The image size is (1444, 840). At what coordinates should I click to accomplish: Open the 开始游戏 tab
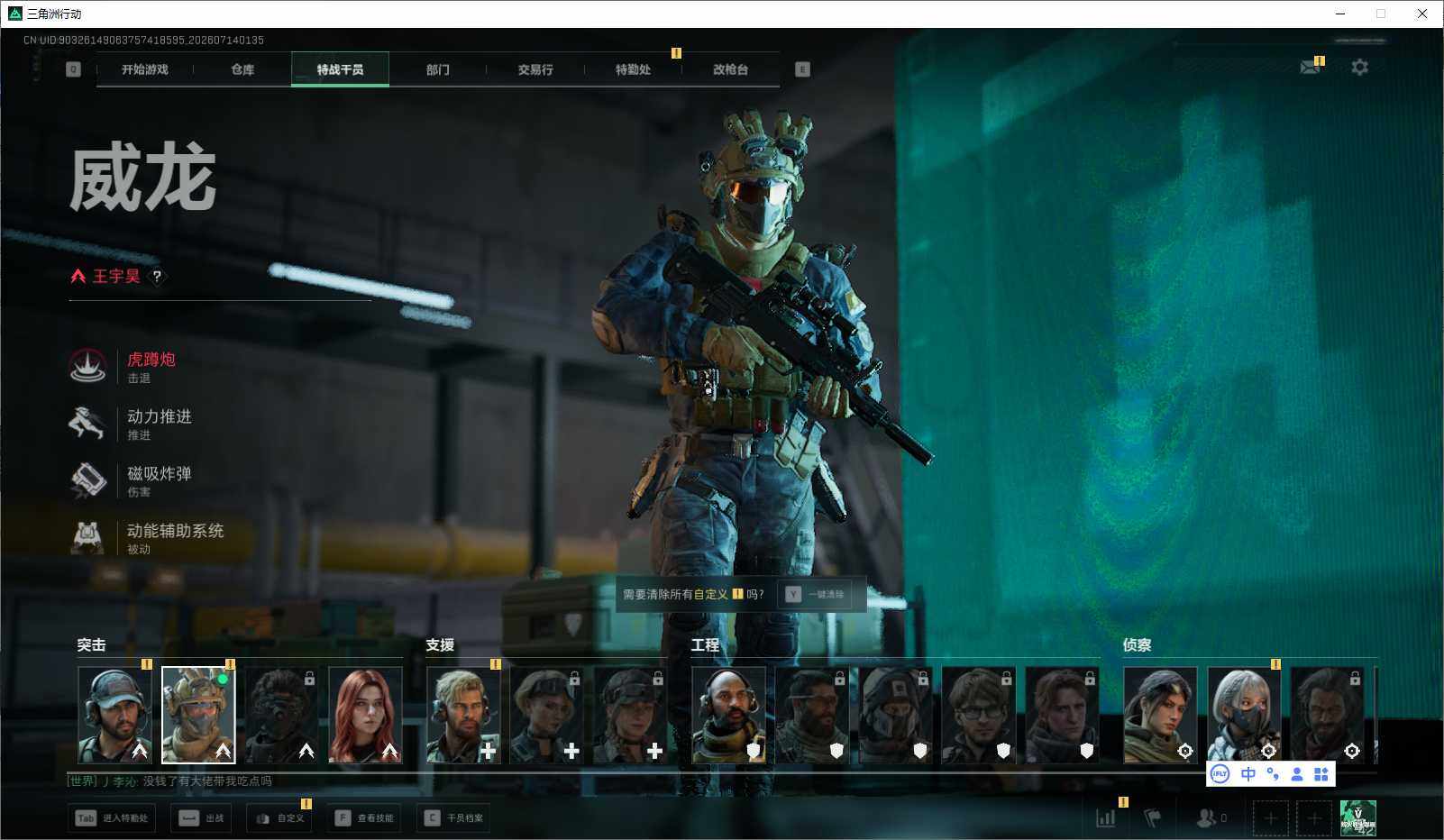(145, 69)
